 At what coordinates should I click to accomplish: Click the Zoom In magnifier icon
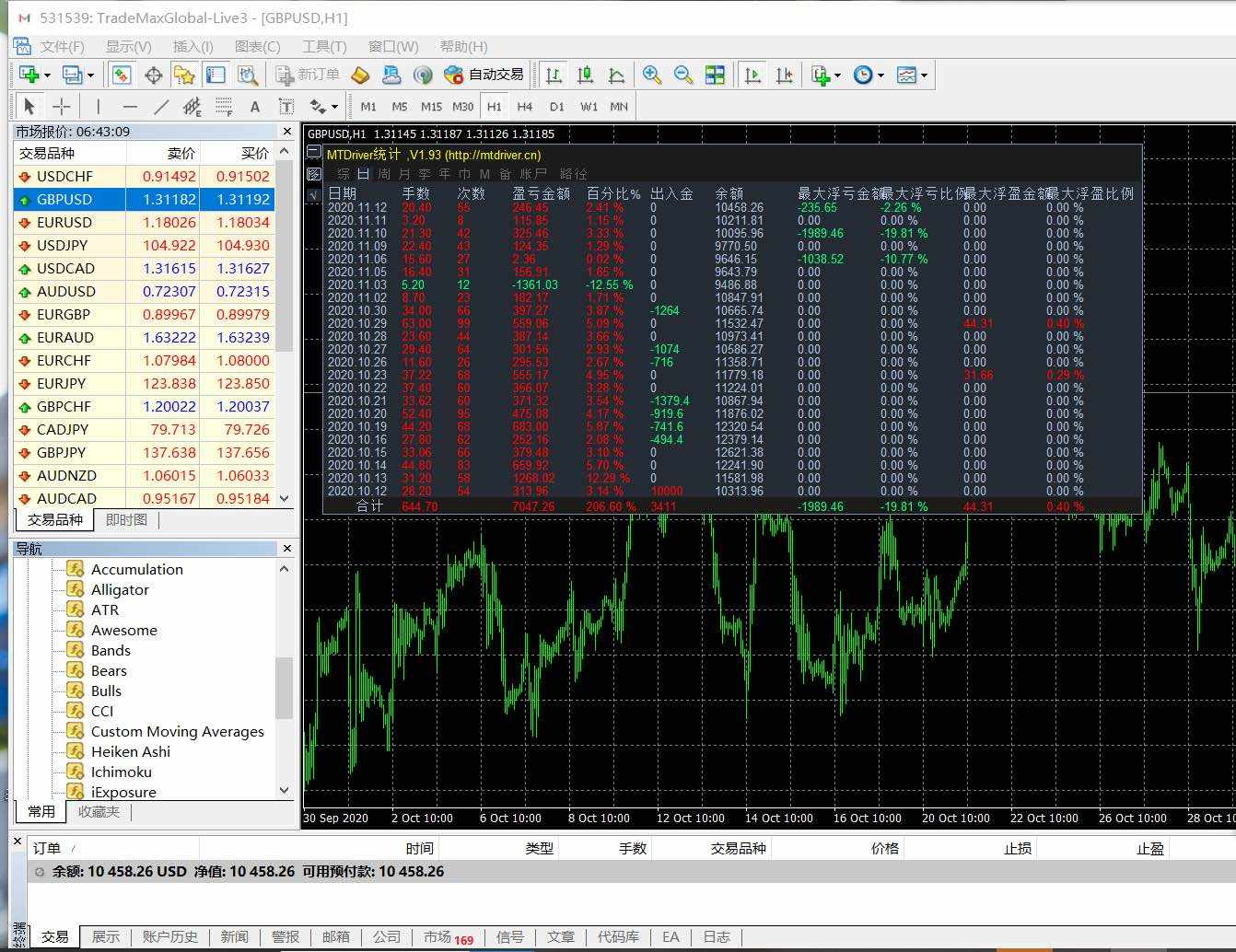pos(652,75)
